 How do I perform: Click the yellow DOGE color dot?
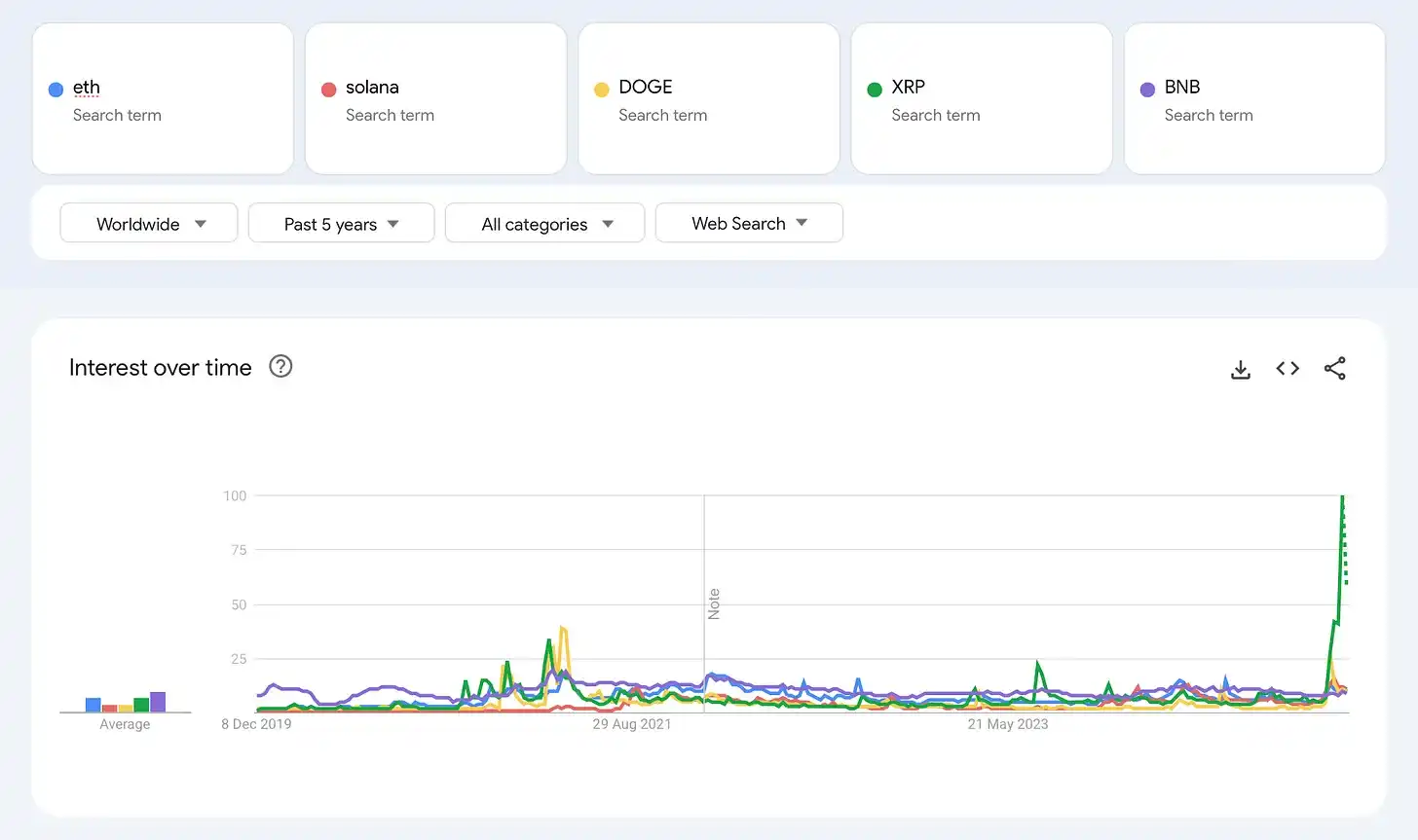pos(602,90)
